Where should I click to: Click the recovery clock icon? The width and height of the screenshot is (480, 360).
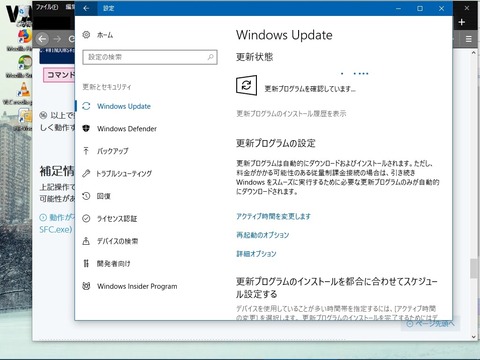click(86, 196)
